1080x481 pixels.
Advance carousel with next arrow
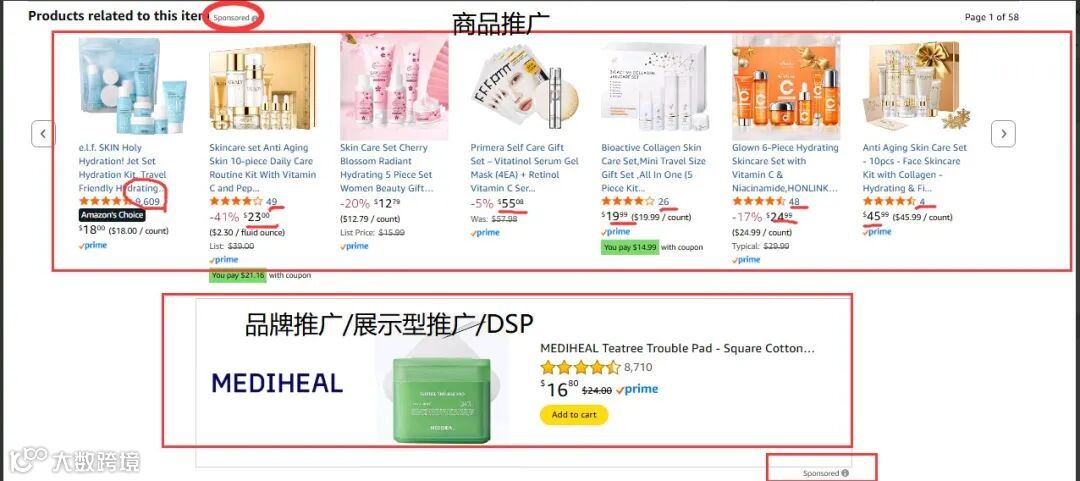[x=1003, y=134]
